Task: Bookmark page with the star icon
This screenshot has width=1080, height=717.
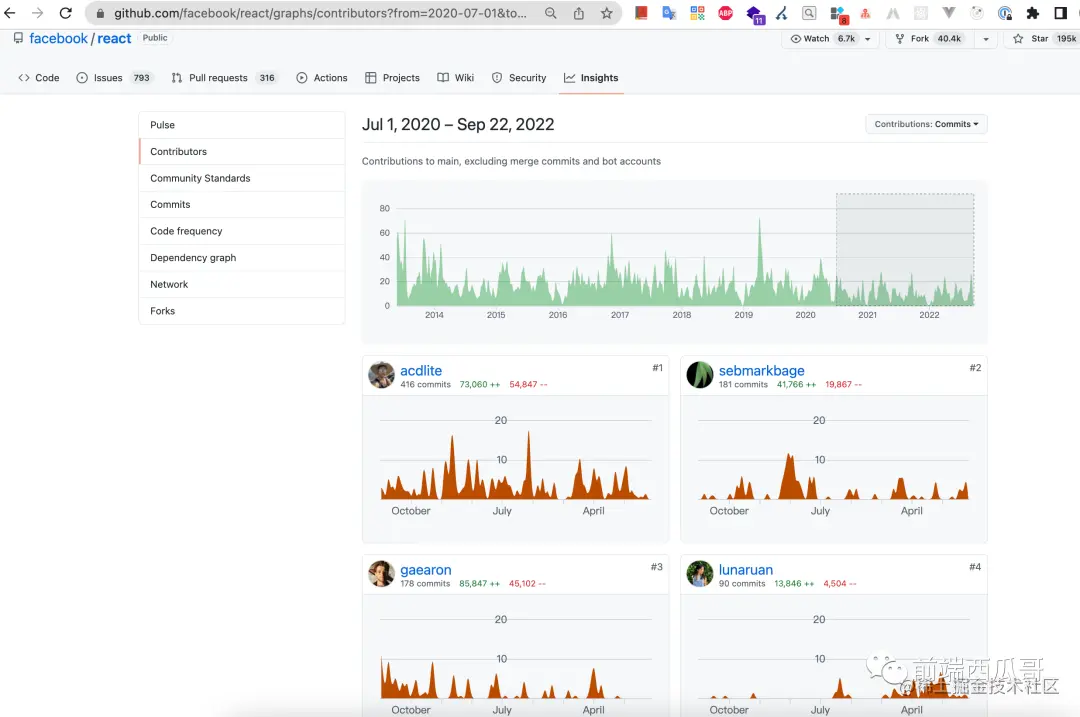Action: pyautogui.click(x=606, y=13)
